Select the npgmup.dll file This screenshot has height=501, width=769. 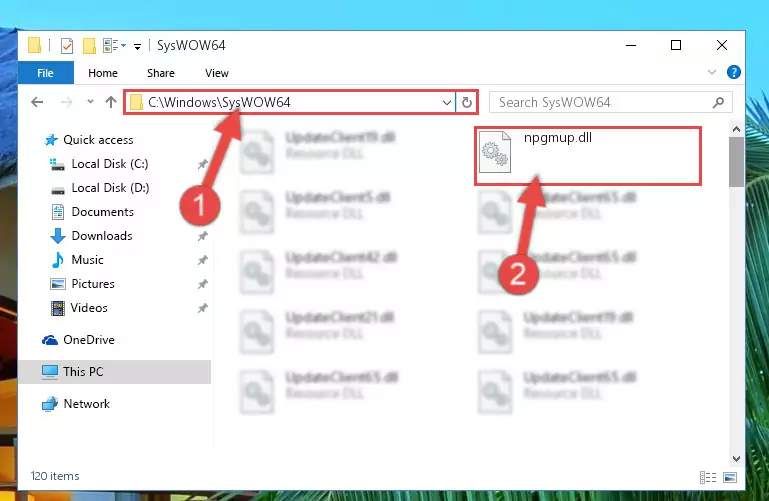tap(588, 156)
